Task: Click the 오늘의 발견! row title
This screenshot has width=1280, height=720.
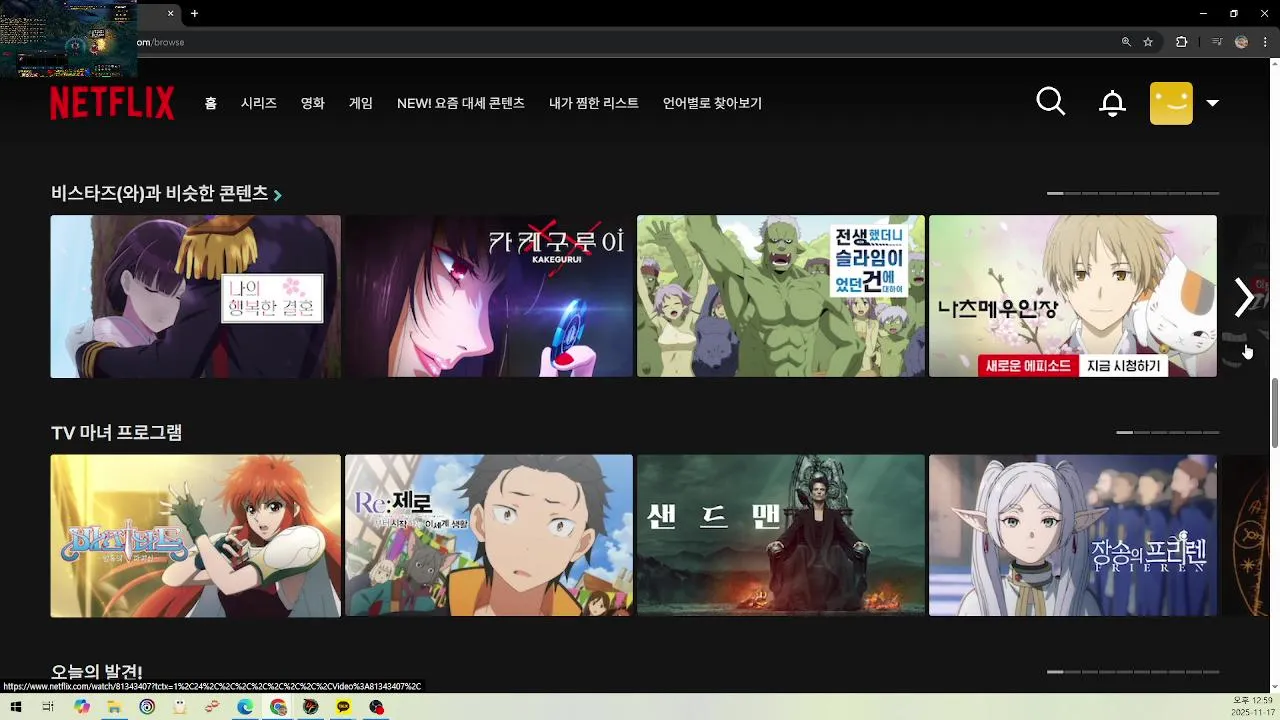Action: [x=97, y=672]
